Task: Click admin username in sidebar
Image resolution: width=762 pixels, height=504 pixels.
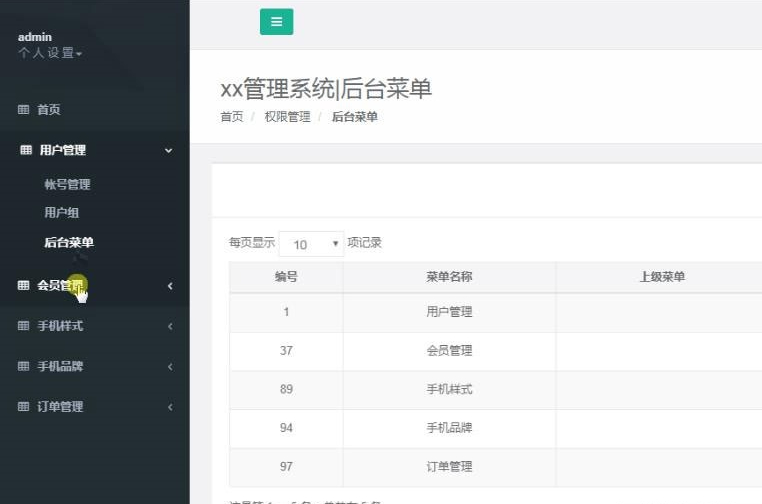Action: pos(35,37)
